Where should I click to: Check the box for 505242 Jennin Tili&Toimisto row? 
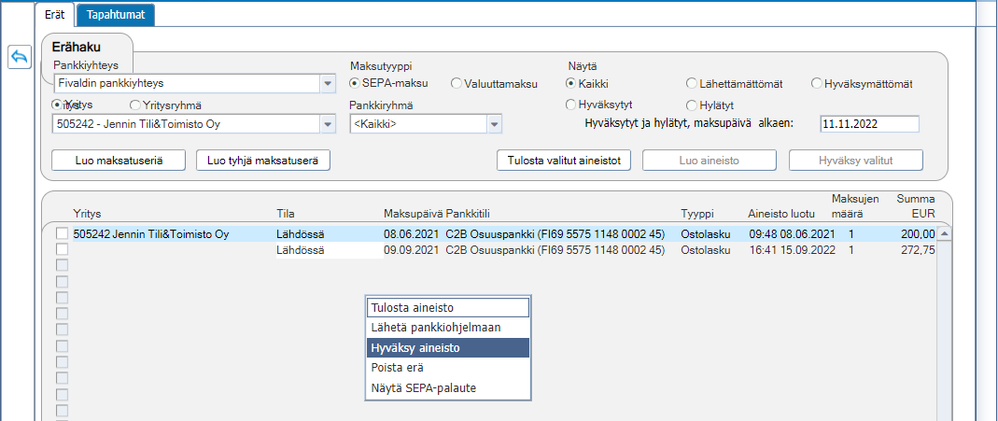click(61, 234)
